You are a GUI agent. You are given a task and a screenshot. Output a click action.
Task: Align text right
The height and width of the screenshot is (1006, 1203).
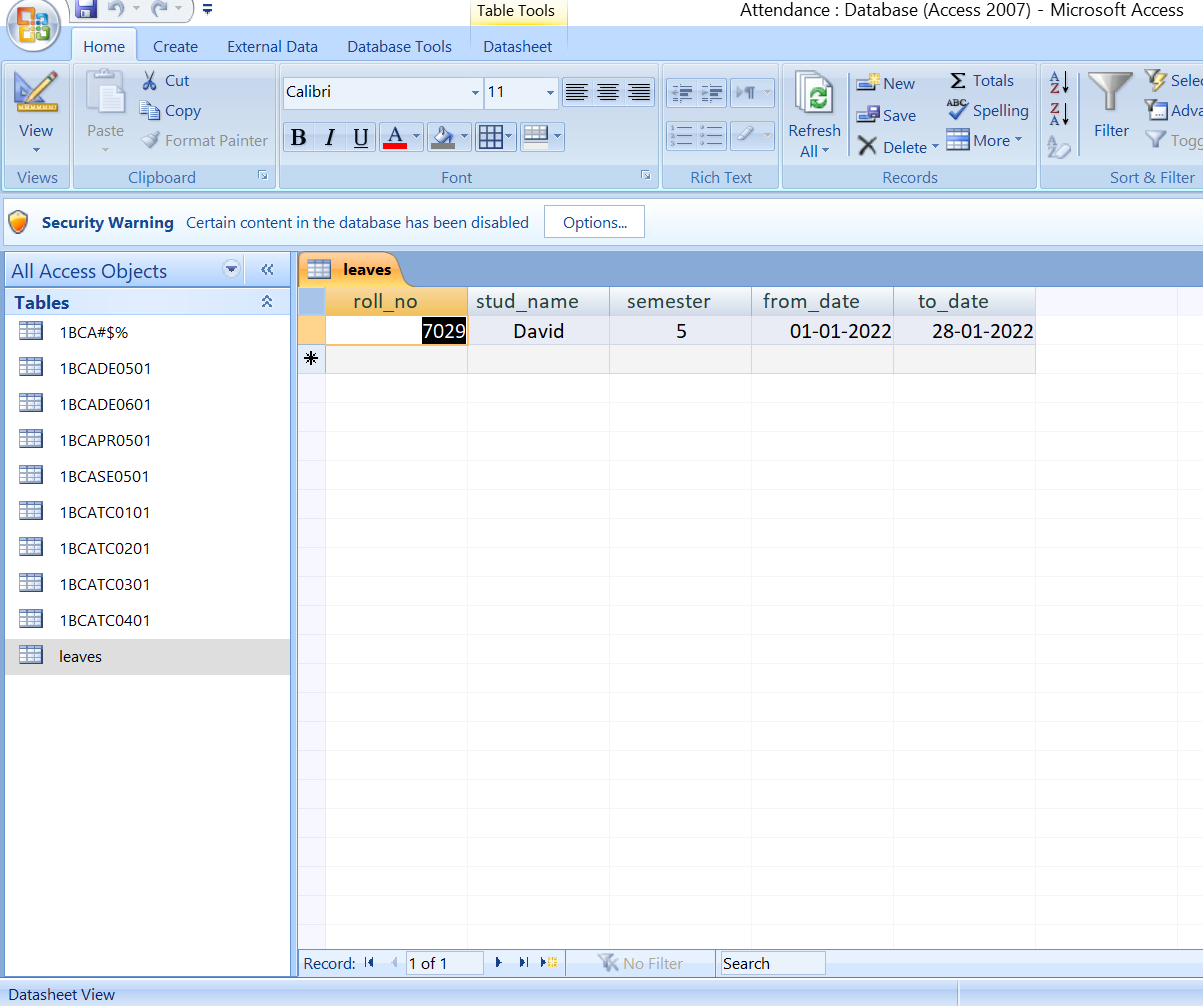pyautogui.click(x=639, y=93)
